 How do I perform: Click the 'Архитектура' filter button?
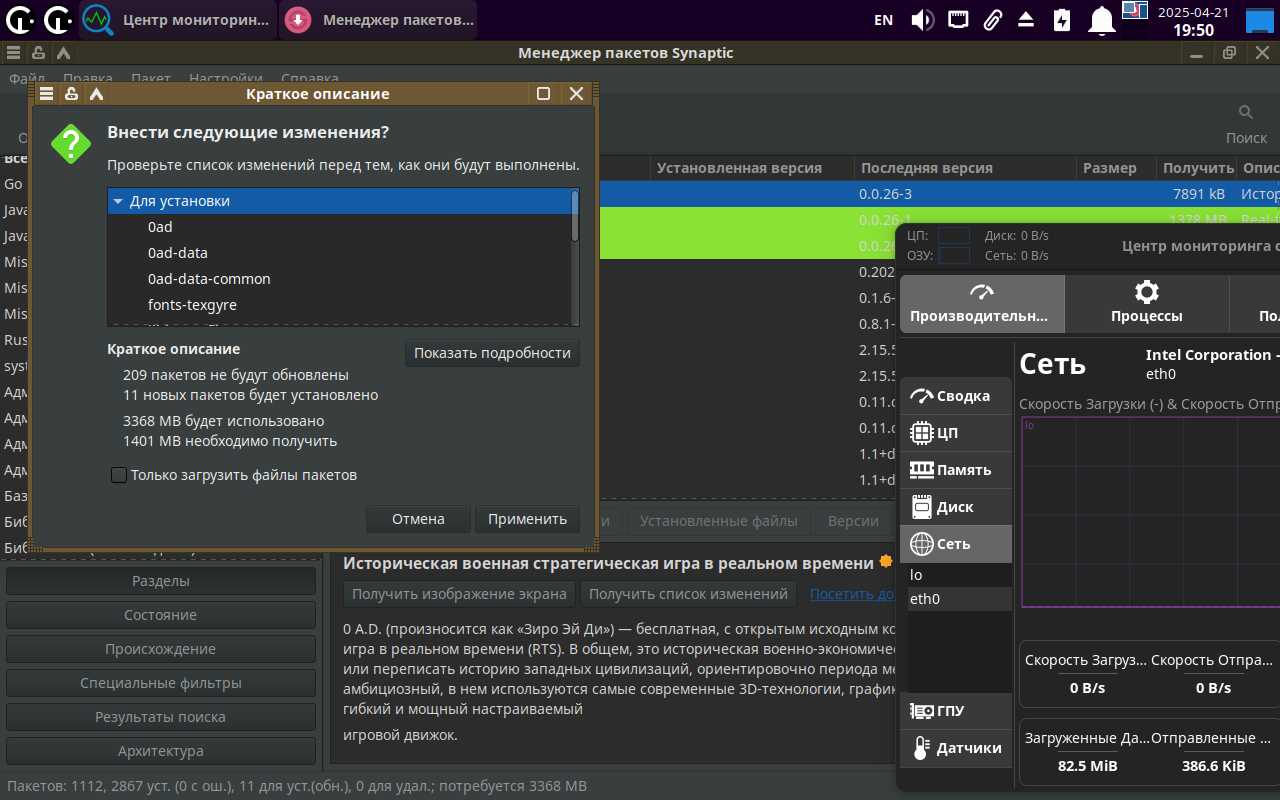click(161, 751)
